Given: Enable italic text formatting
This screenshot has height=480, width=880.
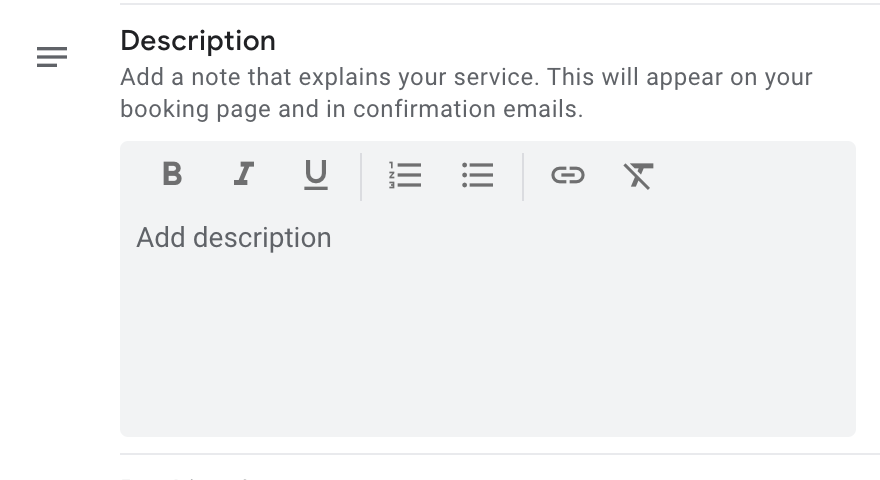Looking at the screenshot, I should click(243, 175).
